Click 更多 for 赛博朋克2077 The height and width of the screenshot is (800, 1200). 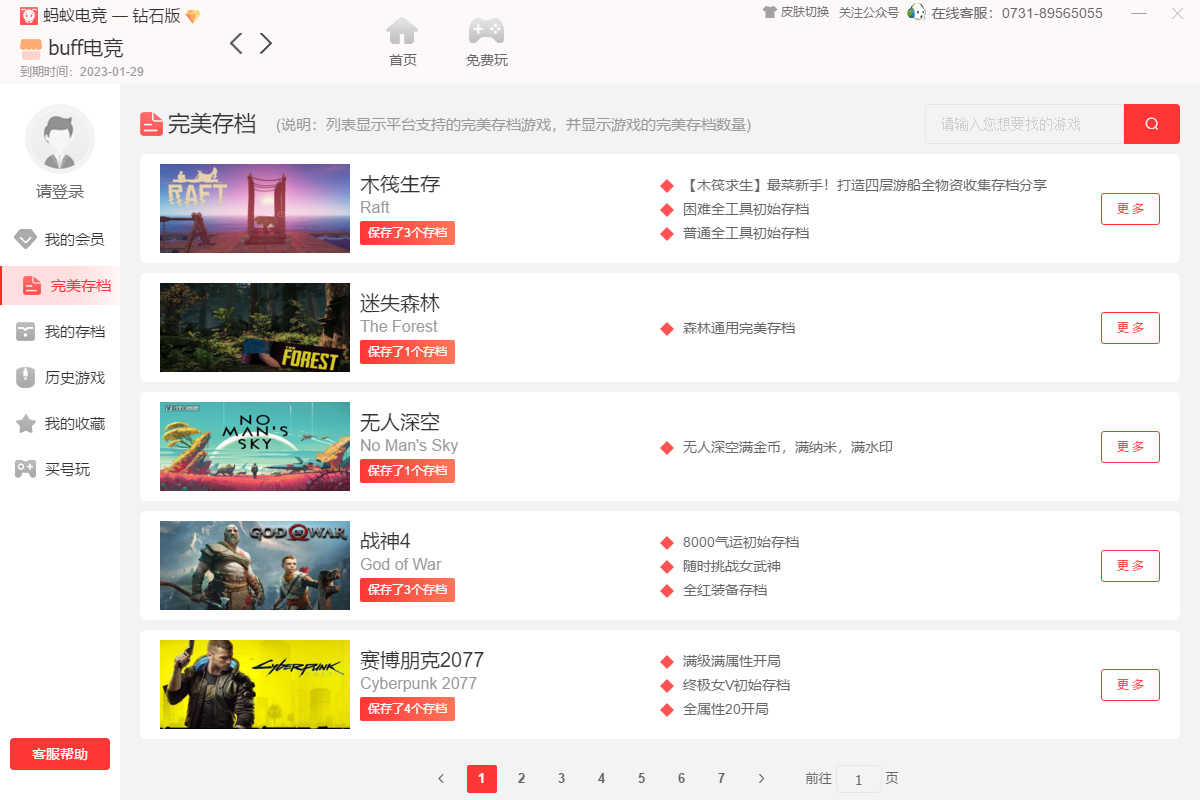pos(1130,685)
